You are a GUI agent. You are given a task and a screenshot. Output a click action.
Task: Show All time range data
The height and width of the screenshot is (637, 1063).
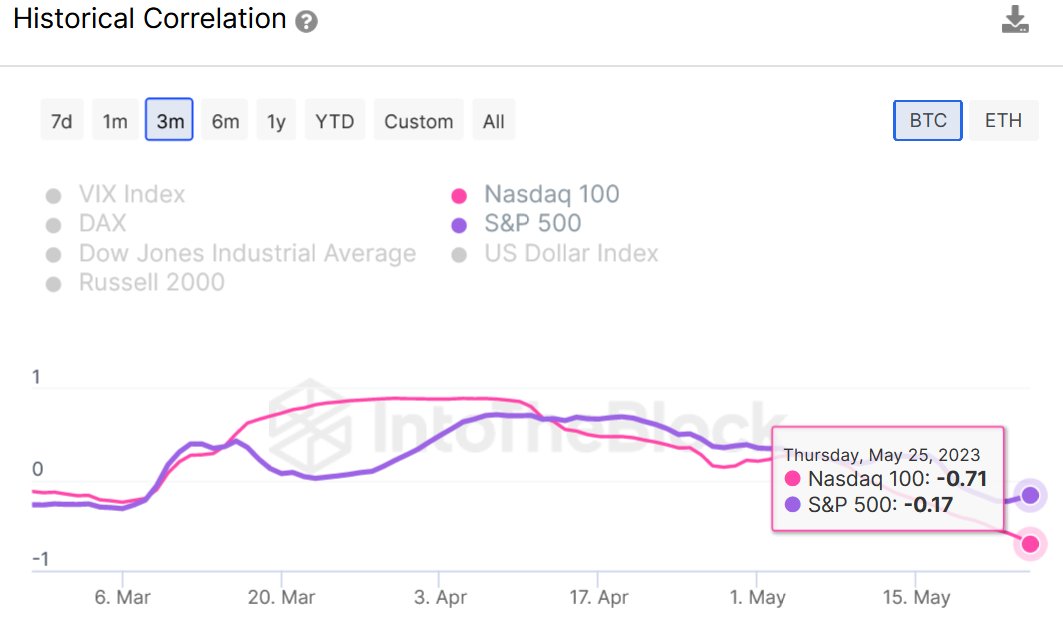click(494, 121)
